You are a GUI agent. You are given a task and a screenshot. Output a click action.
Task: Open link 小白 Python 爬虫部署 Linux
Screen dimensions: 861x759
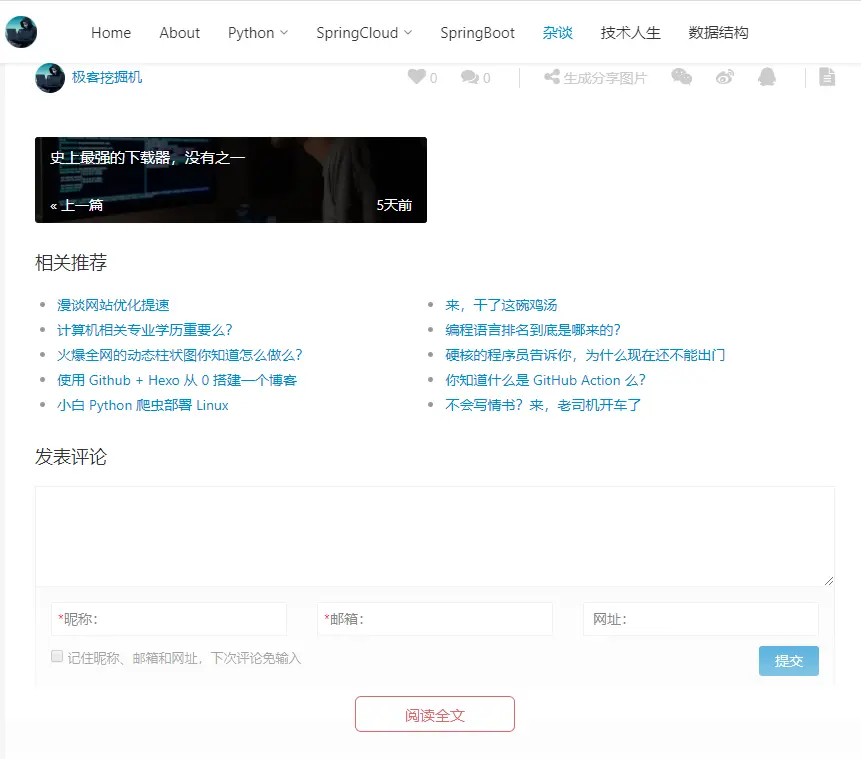pos(143,405)
